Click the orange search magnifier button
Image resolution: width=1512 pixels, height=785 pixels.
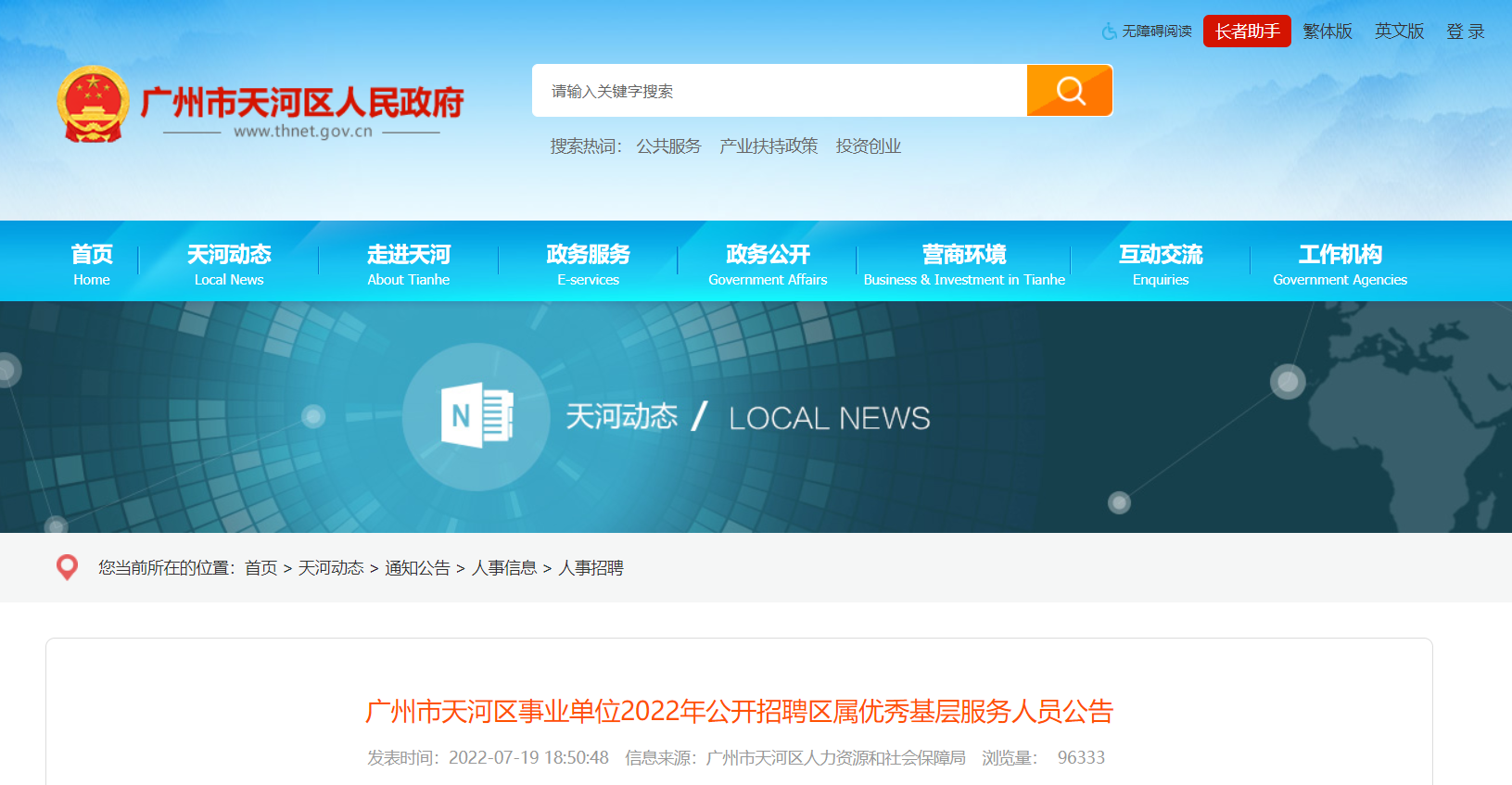[1070, 90]
